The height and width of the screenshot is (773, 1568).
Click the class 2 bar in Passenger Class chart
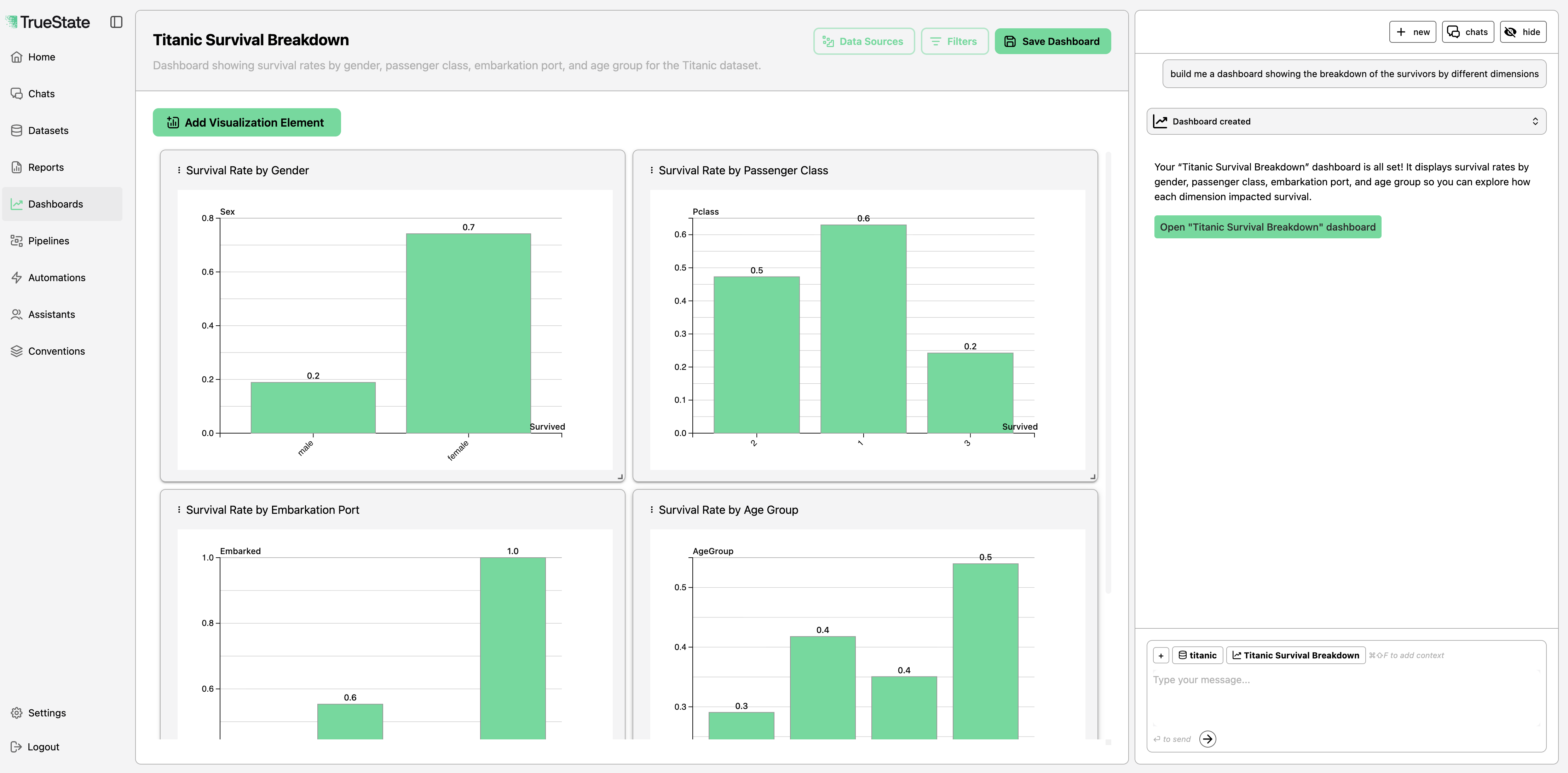[757, 355]
